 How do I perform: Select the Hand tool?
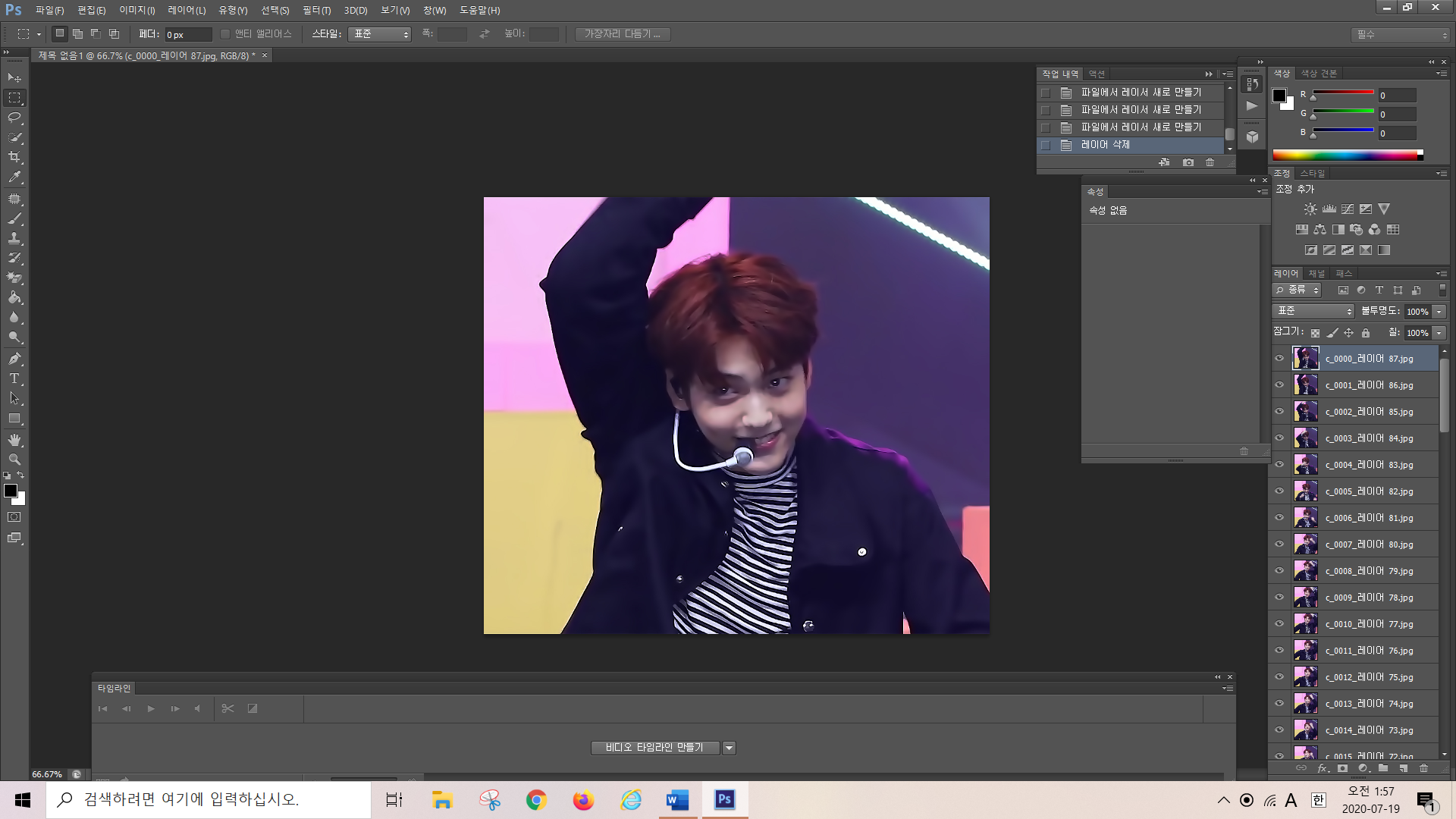[x=14, y=440]
